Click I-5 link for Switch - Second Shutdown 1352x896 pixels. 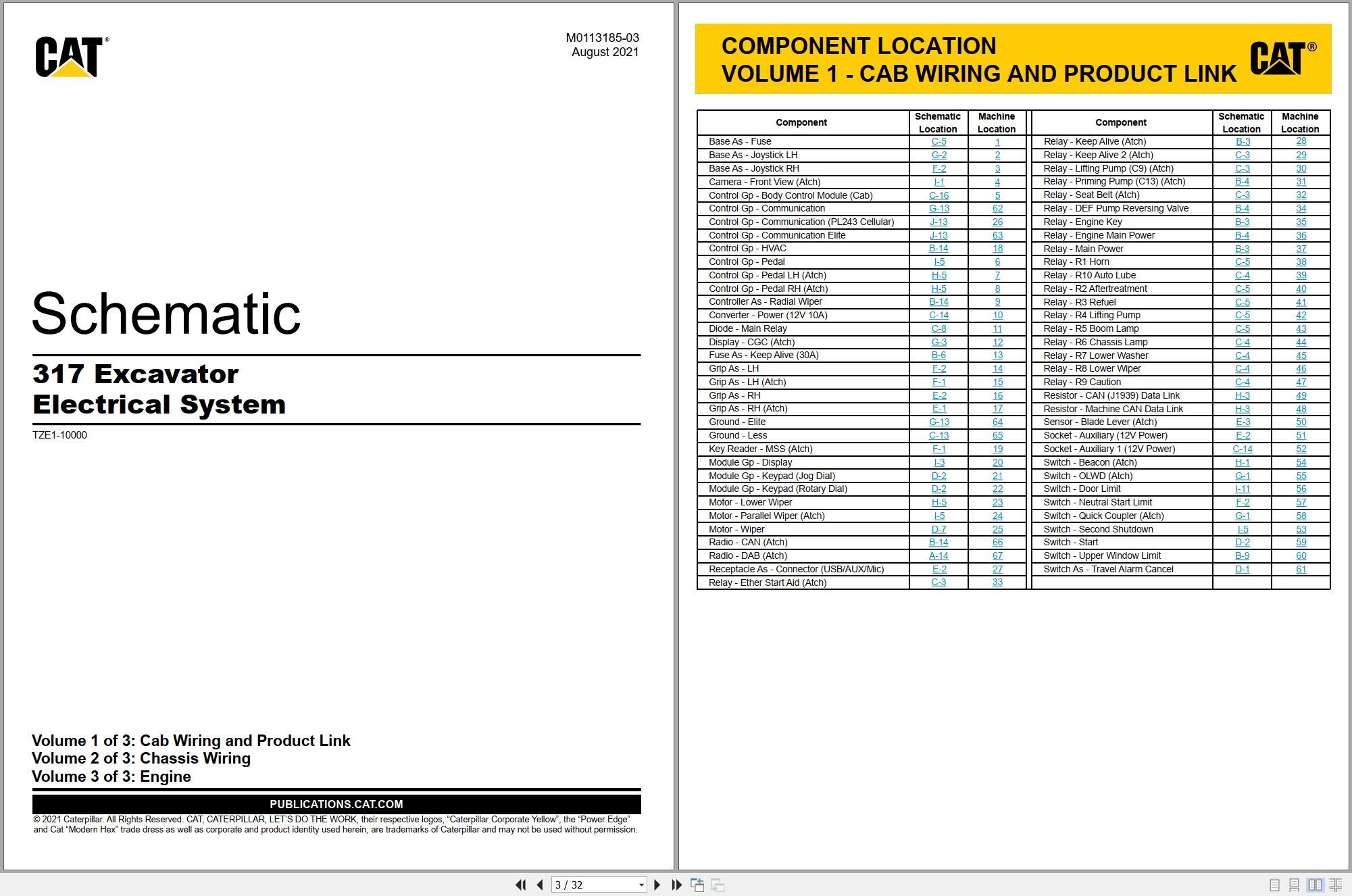[1243, 530]
